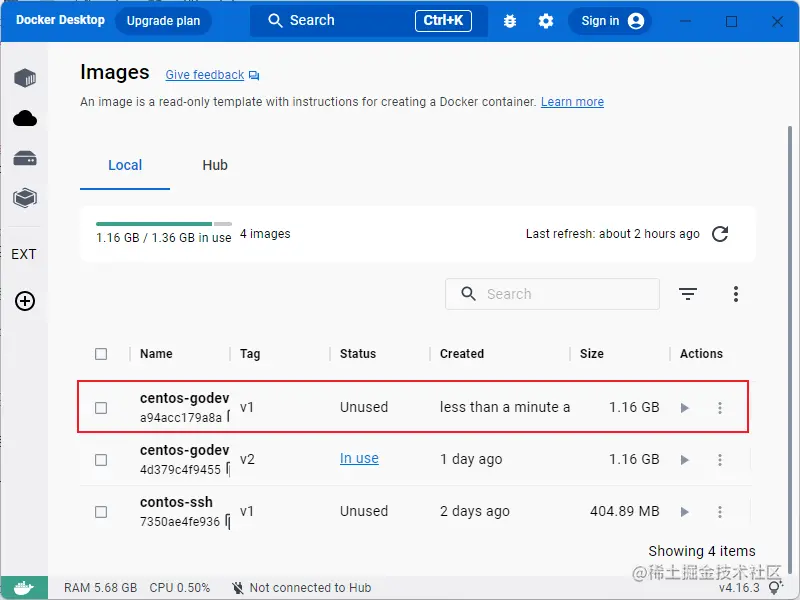Check the centos-godev v1 image checkbox
800x600 pixels.
coord(101,408)
